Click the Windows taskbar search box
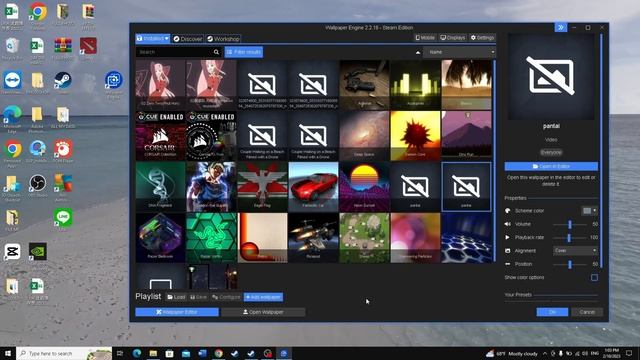 [x=64, y=353]
